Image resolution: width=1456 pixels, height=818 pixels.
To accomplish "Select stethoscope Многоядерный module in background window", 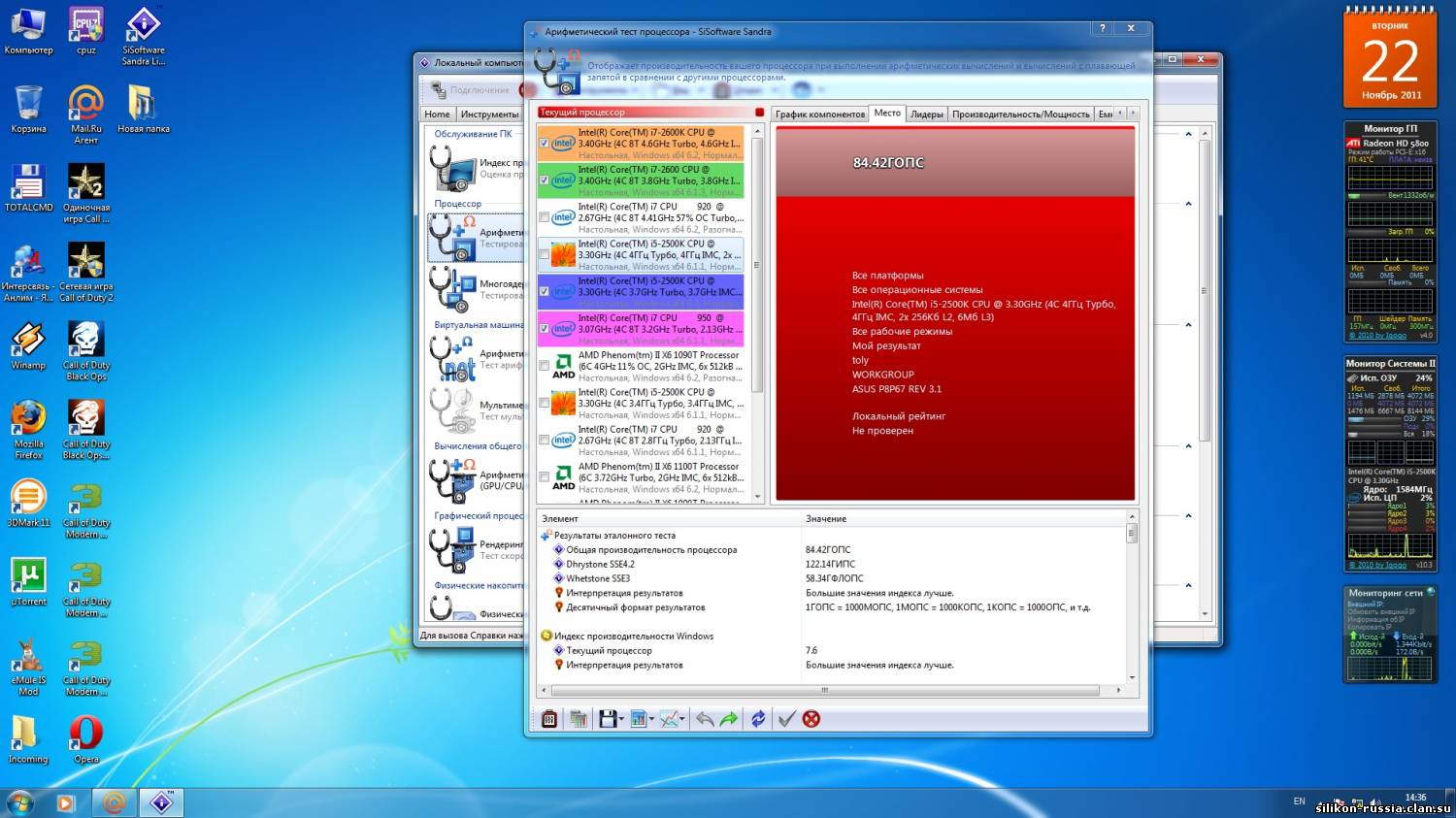I will 476,289.
